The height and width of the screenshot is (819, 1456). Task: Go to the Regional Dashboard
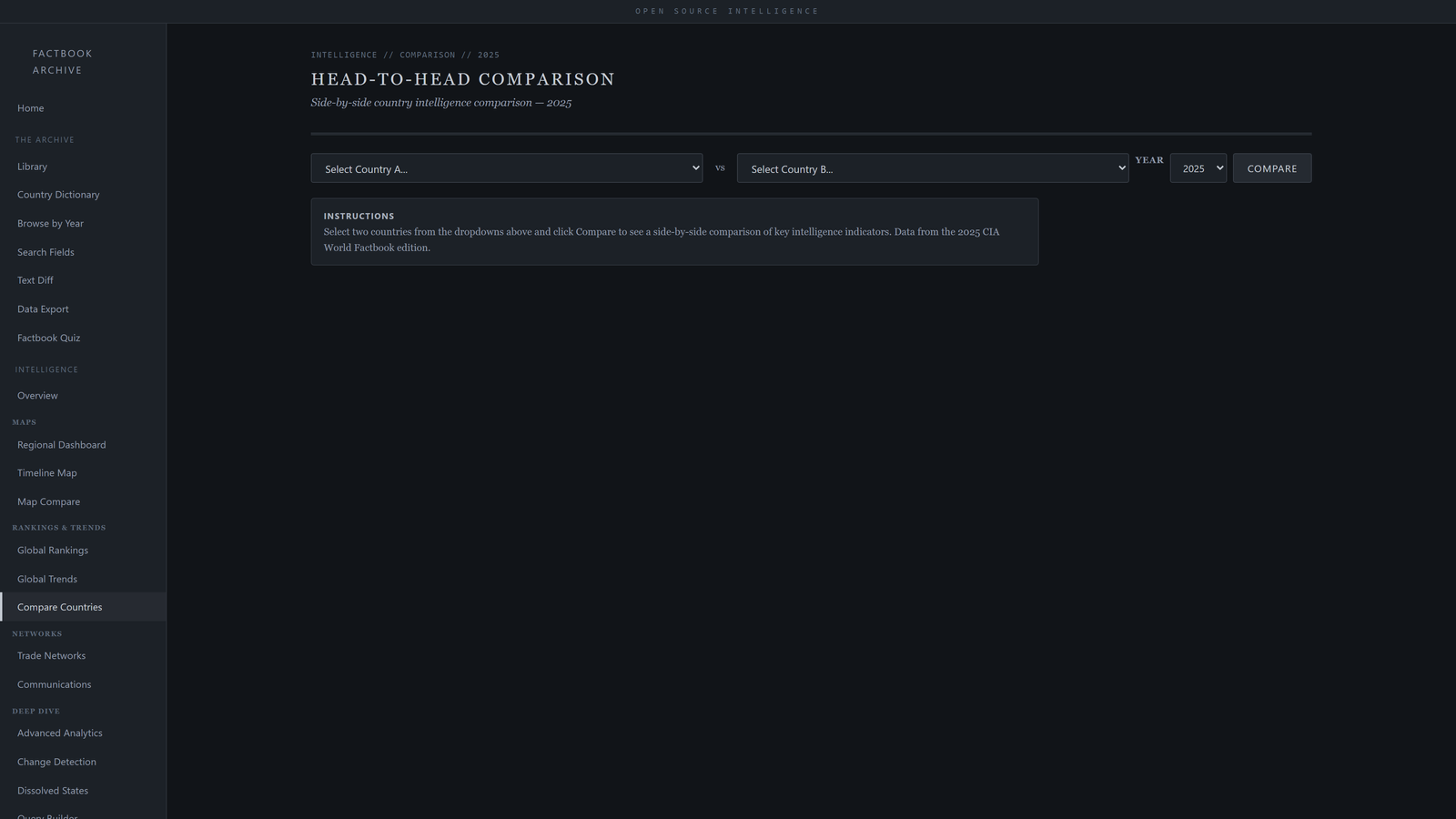coord(62,445)
